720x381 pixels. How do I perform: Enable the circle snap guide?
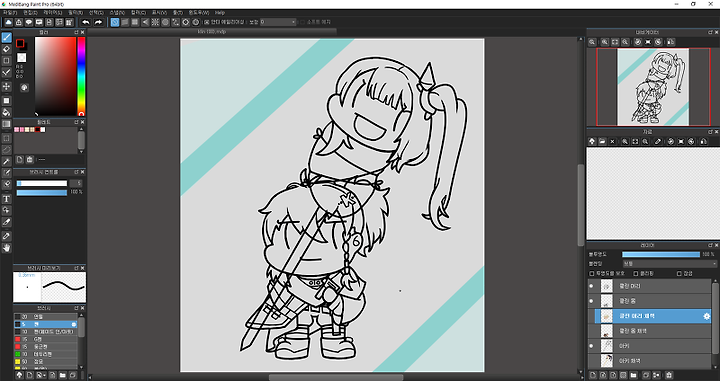point(165,22)
